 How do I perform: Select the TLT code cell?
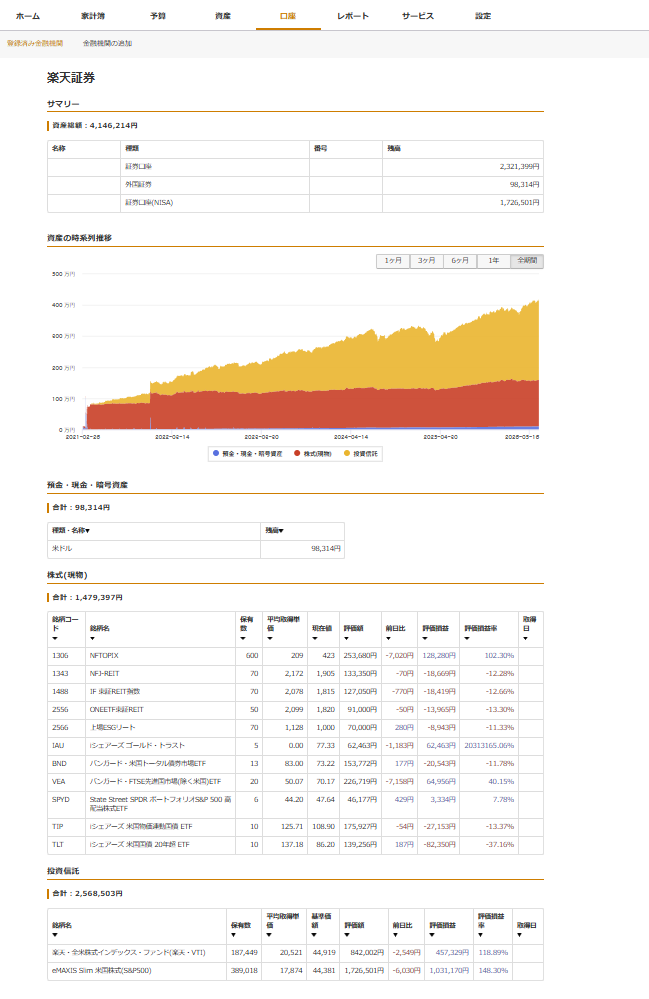coord(66,845)
